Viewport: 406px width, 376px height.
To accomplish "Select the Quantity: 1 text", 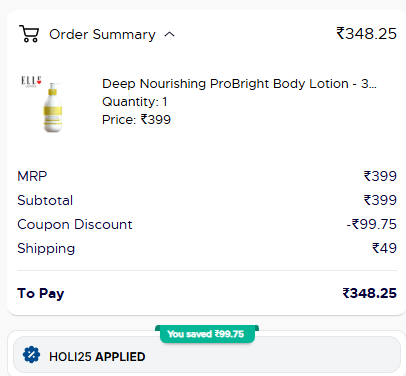I will pos(135,102).
